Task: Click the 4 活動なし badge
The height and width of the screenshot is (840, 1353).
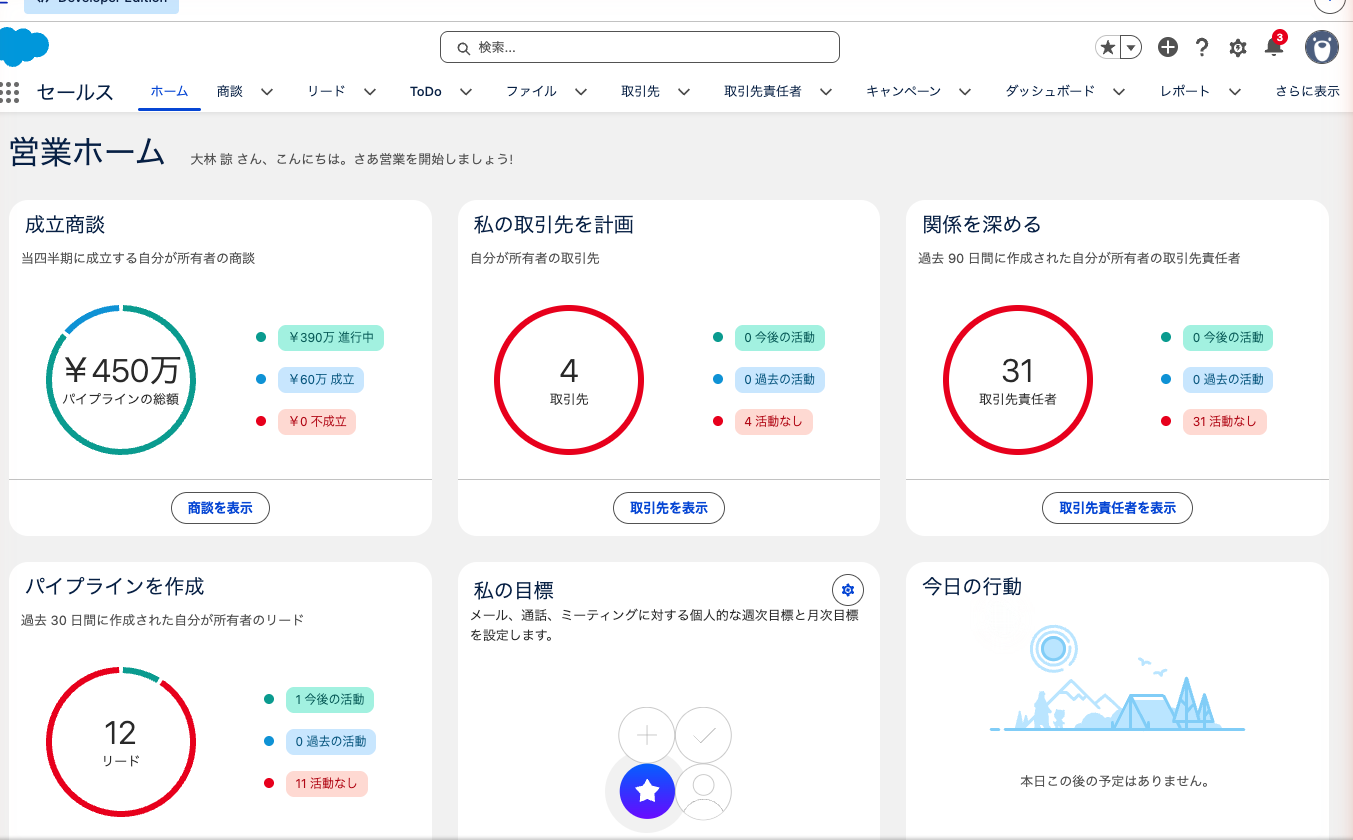Action: tap(773, 421)
